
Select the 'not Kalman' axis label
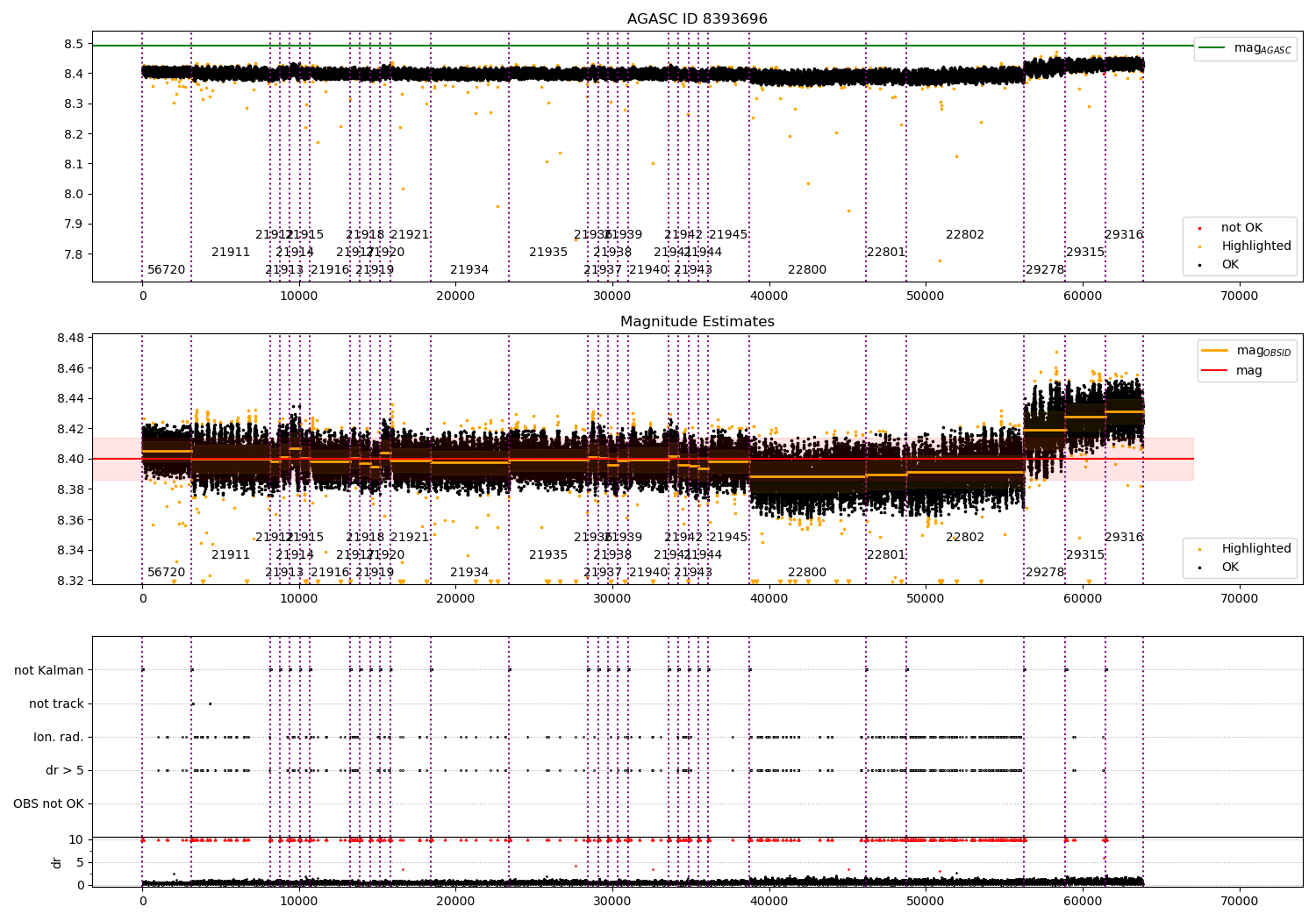[49, 670]
